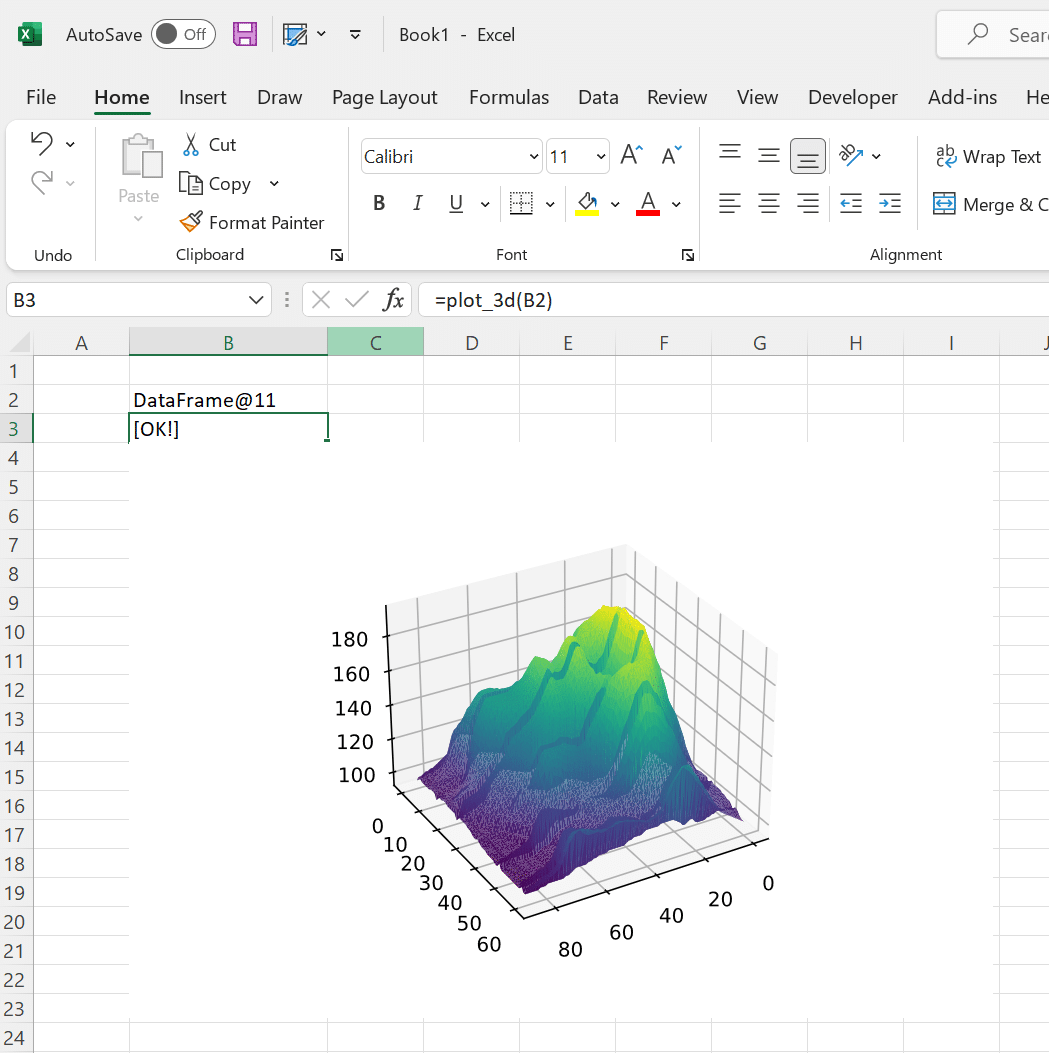The width and height of the screenshot is (1049, 1053).
Task: Click the Redo icon
Action: (42, 182)
